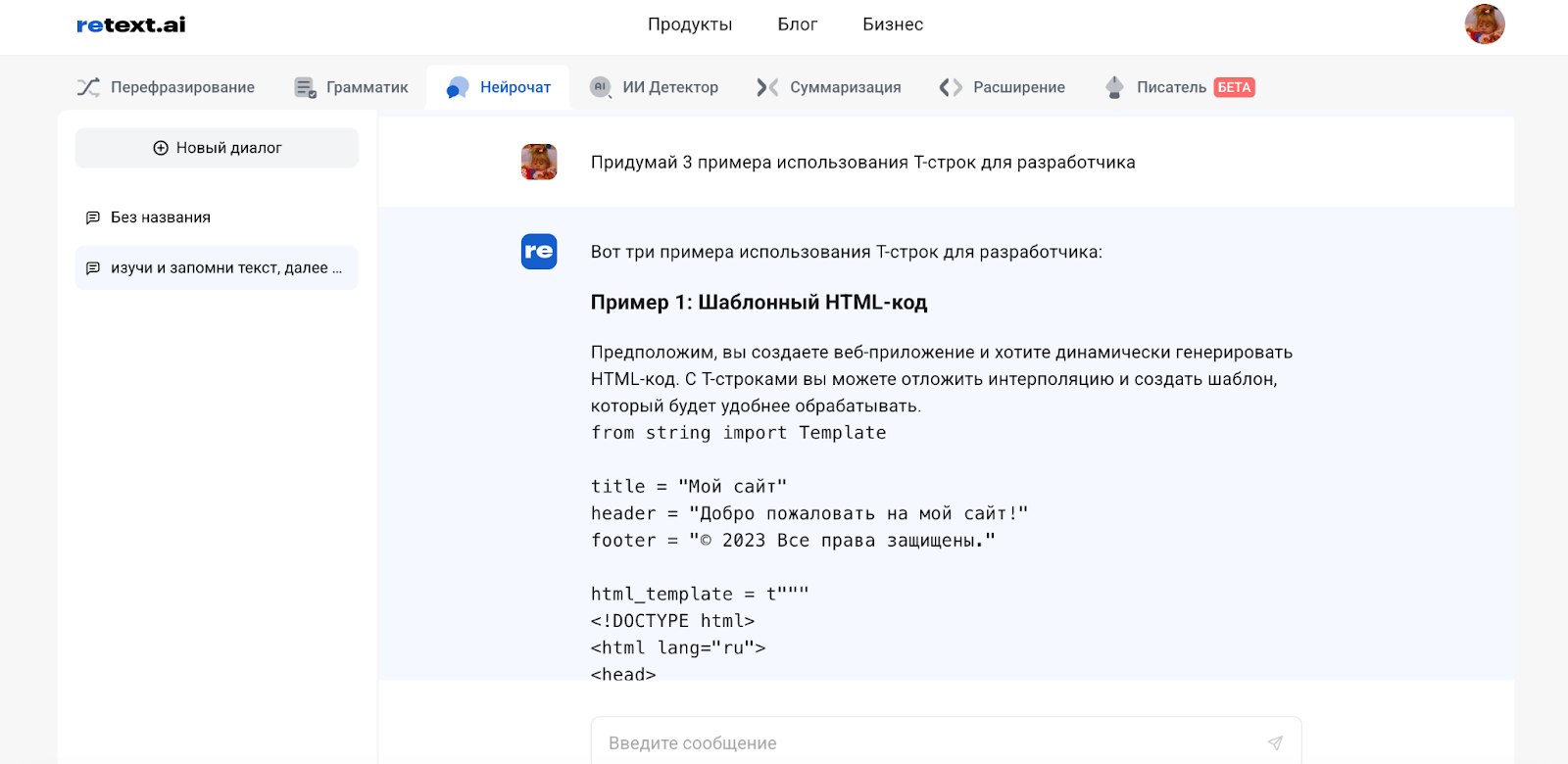
Task: Click the plus icon in Новый диалог
Action: [161, 148]
